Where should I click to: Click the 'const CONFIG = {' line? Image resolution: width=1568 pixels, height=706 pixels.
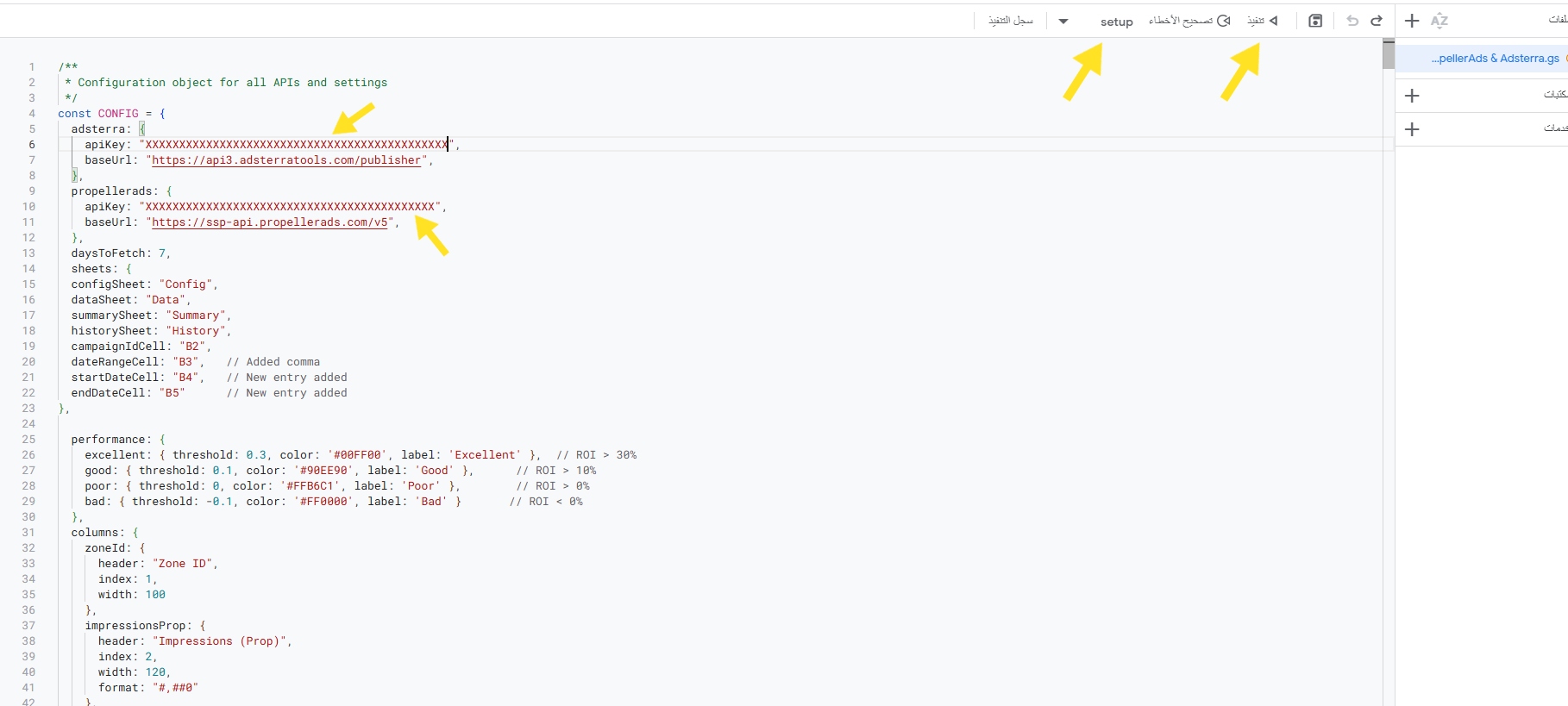(112, 114)
